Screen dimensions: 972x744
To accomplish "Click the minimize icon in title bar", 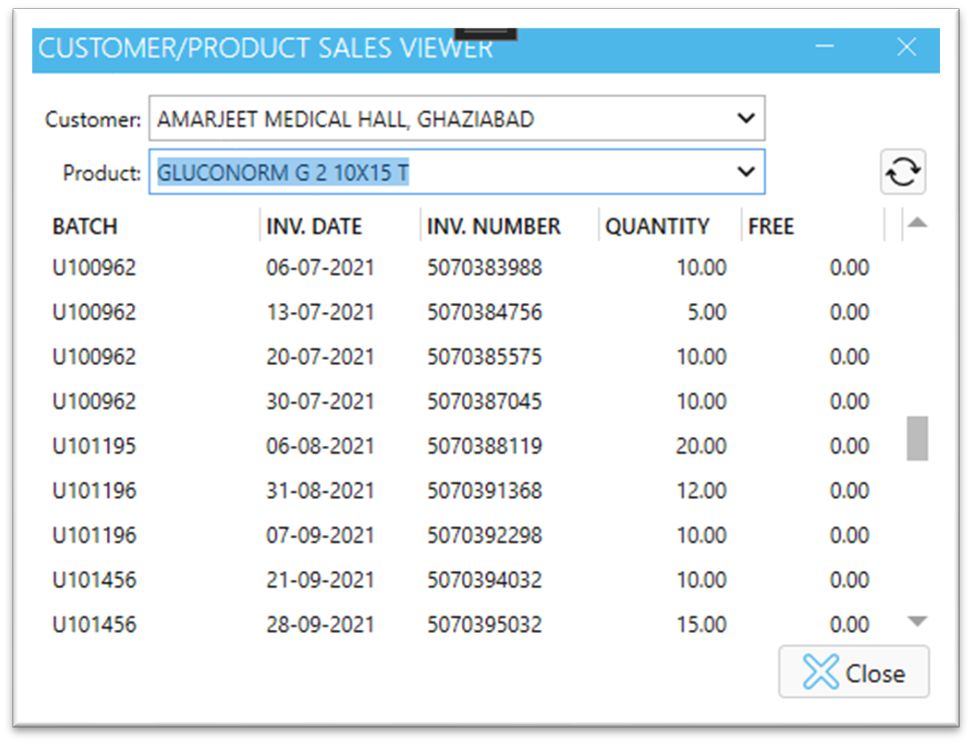I will point(824,47).
